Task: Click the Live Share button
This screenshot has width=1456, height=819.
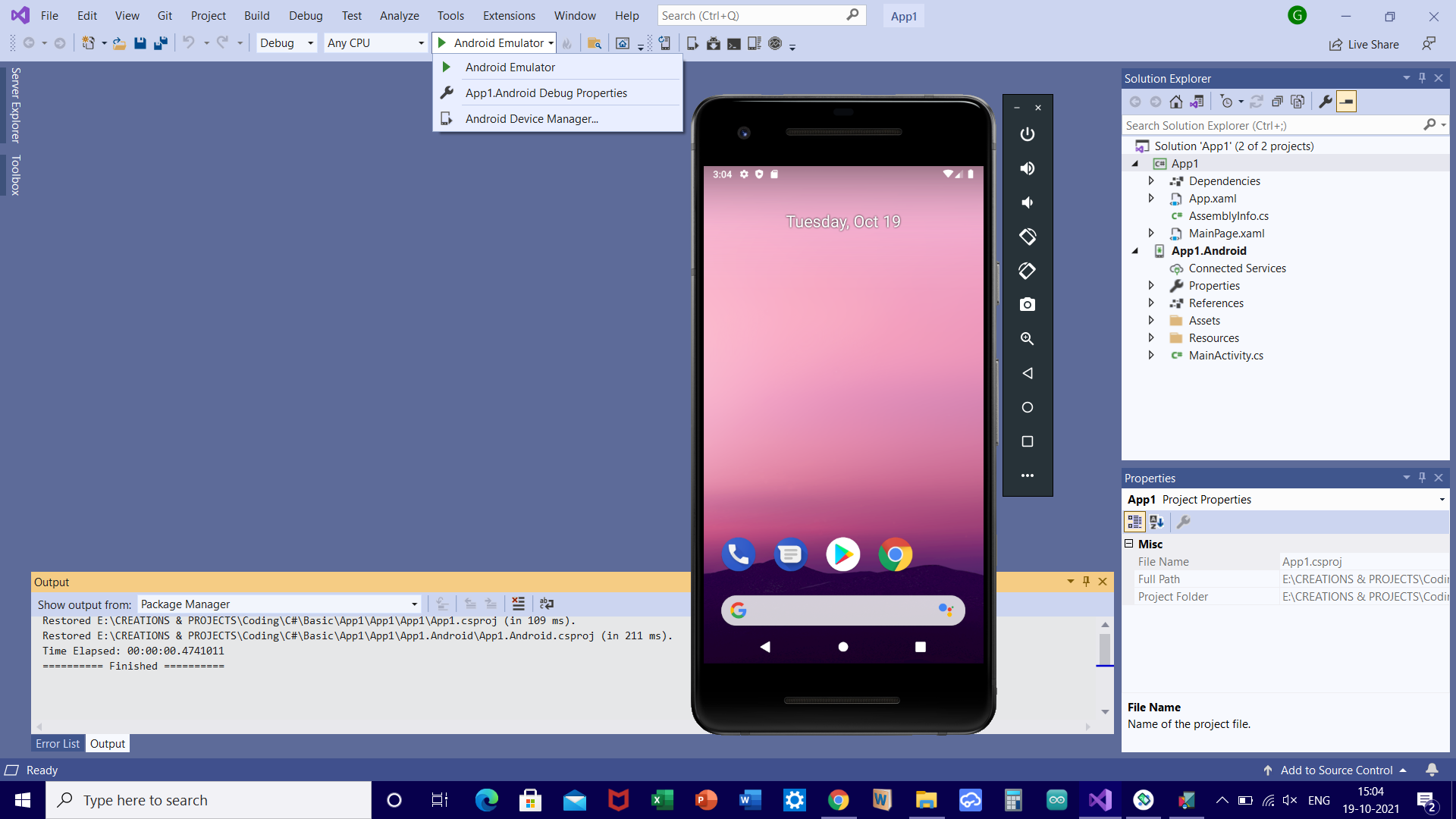Action: (x=1365, y=42)
